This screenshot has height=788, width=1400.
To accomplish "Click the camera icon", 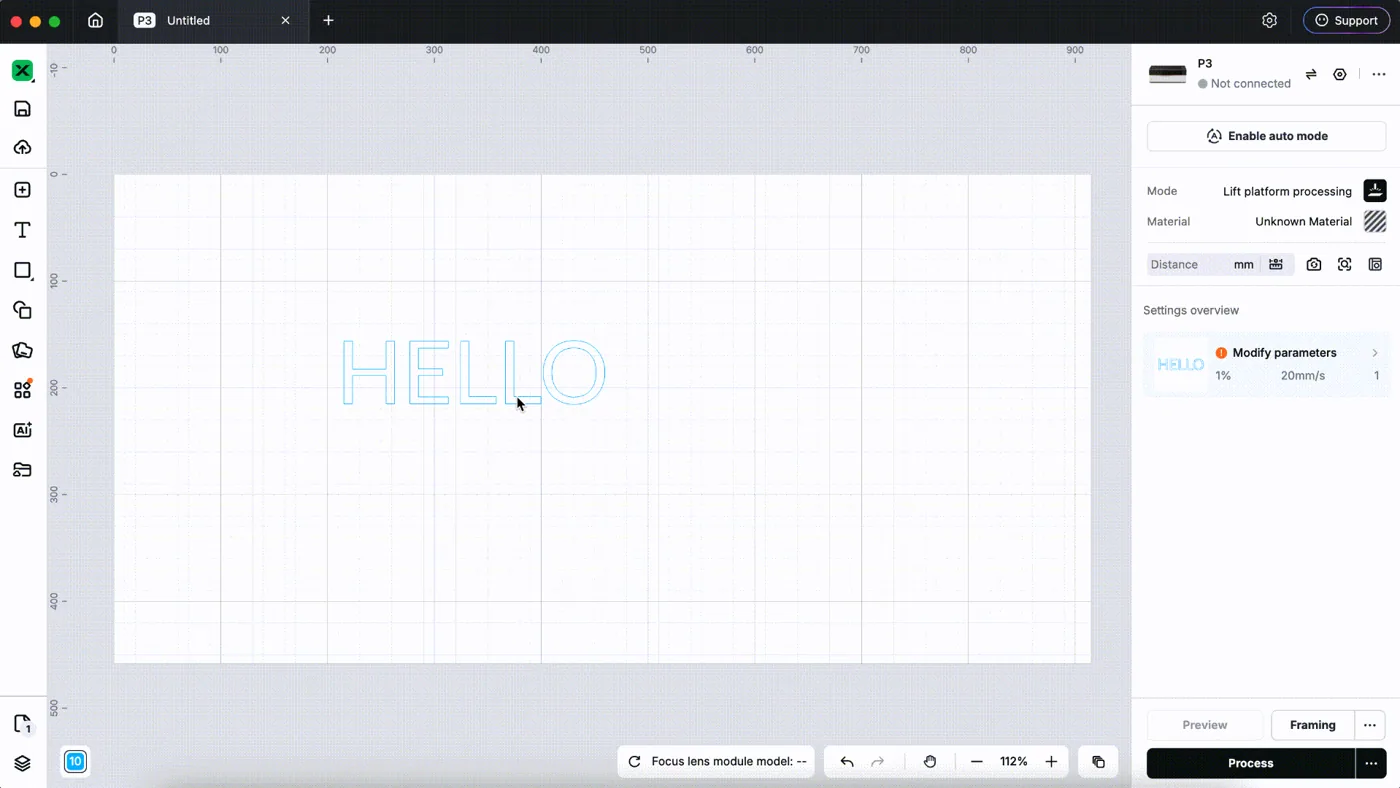I will 1314,264.
